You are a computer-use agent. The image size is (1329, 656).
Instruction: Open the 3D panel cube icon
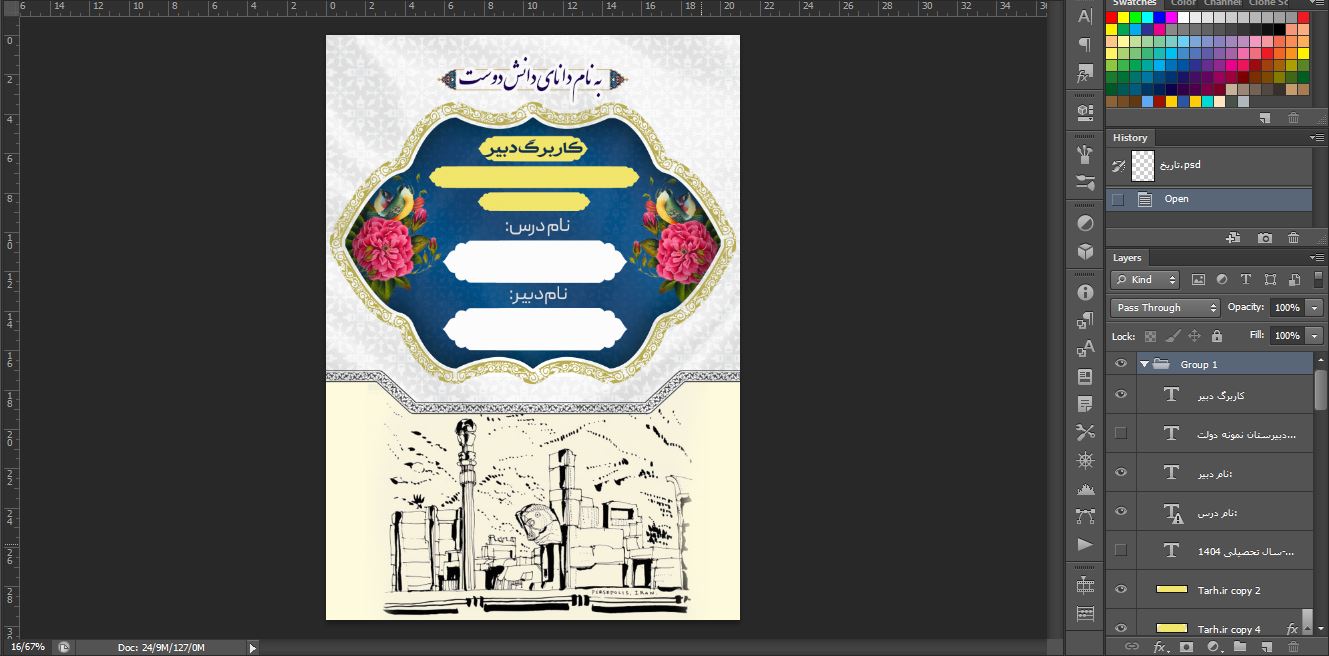click(1085, 252)
